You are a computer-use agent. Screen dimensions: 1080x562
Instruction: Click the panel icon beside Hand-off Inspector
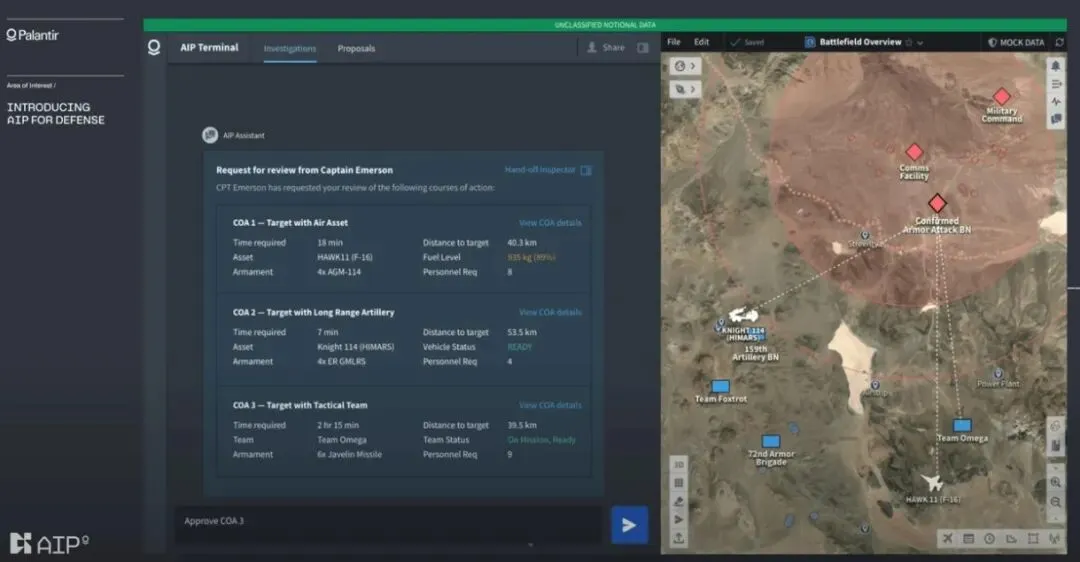[x=586, y=170]
